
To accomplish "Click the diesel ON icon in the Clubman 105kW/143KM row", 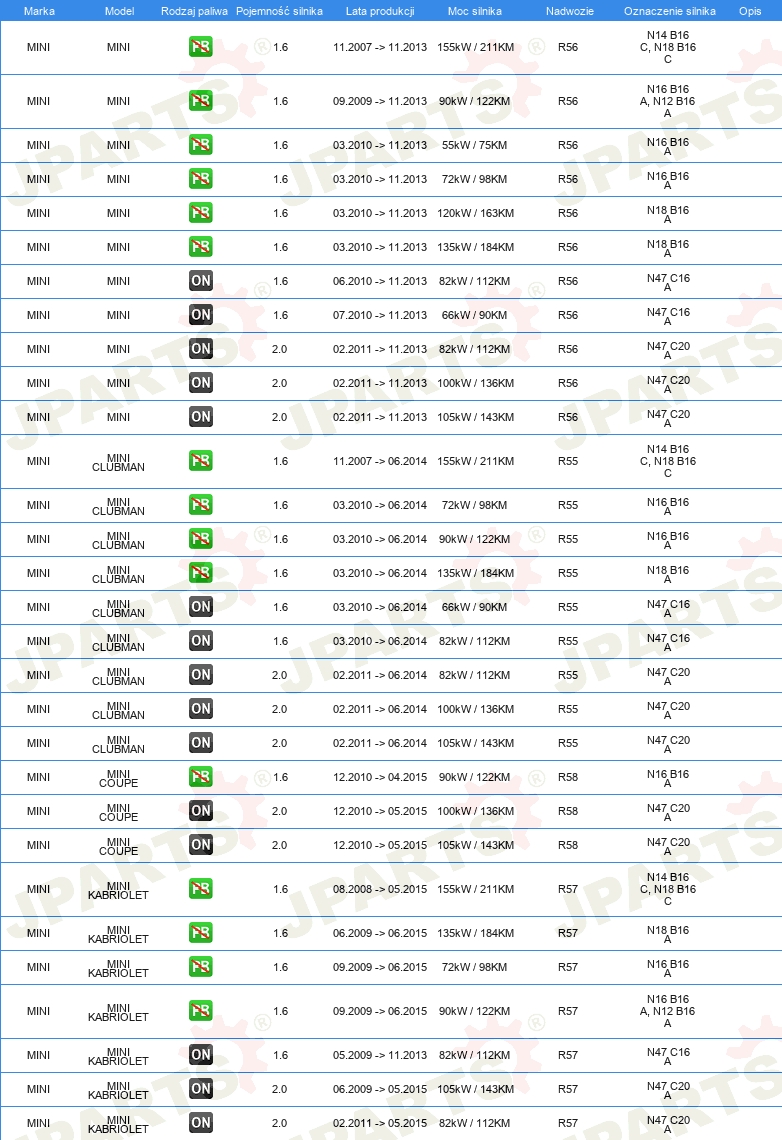I will pos(201,743).
